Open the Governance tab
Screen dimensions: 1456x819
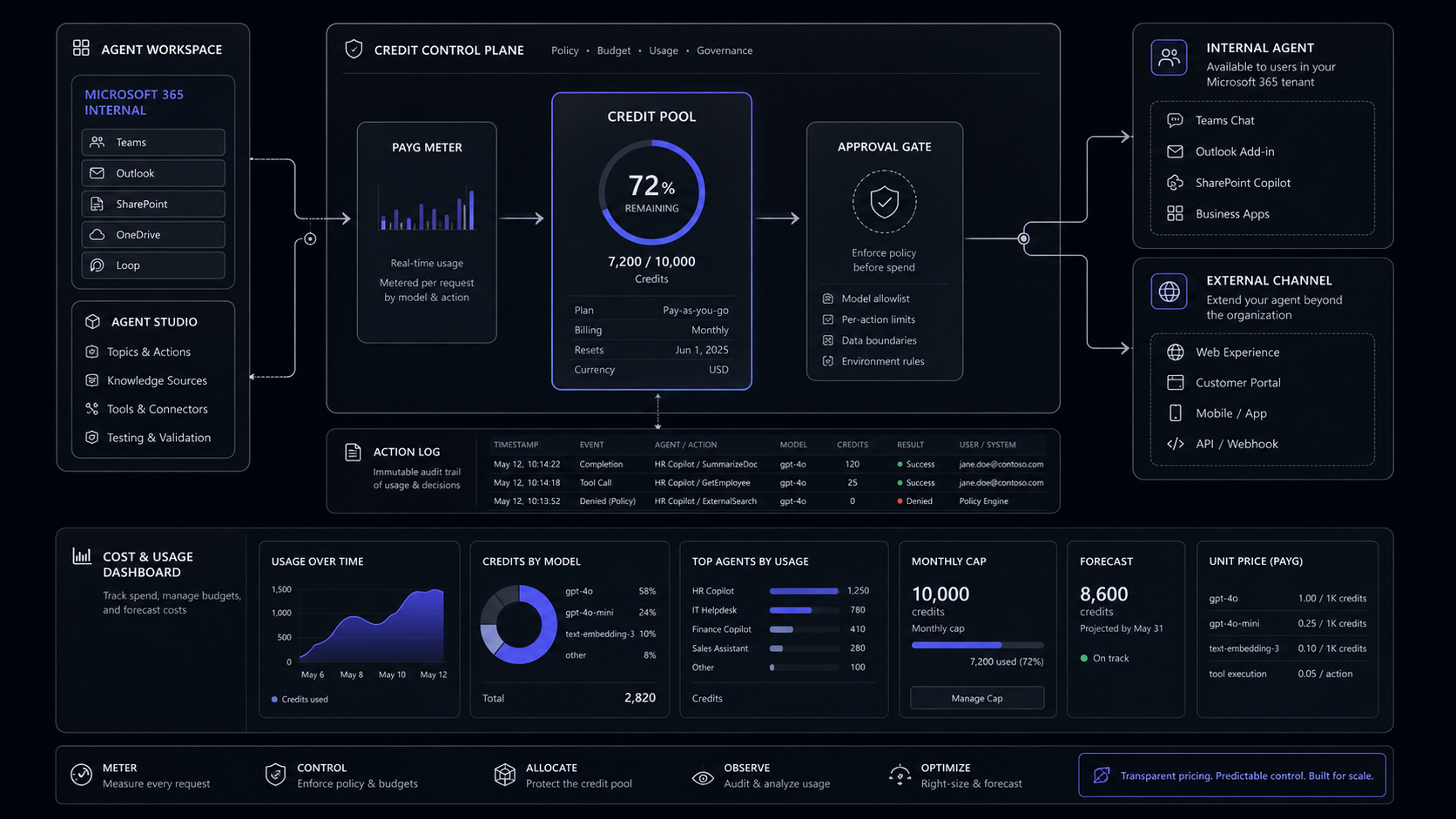pyautogui.click(x=725, y=50)
